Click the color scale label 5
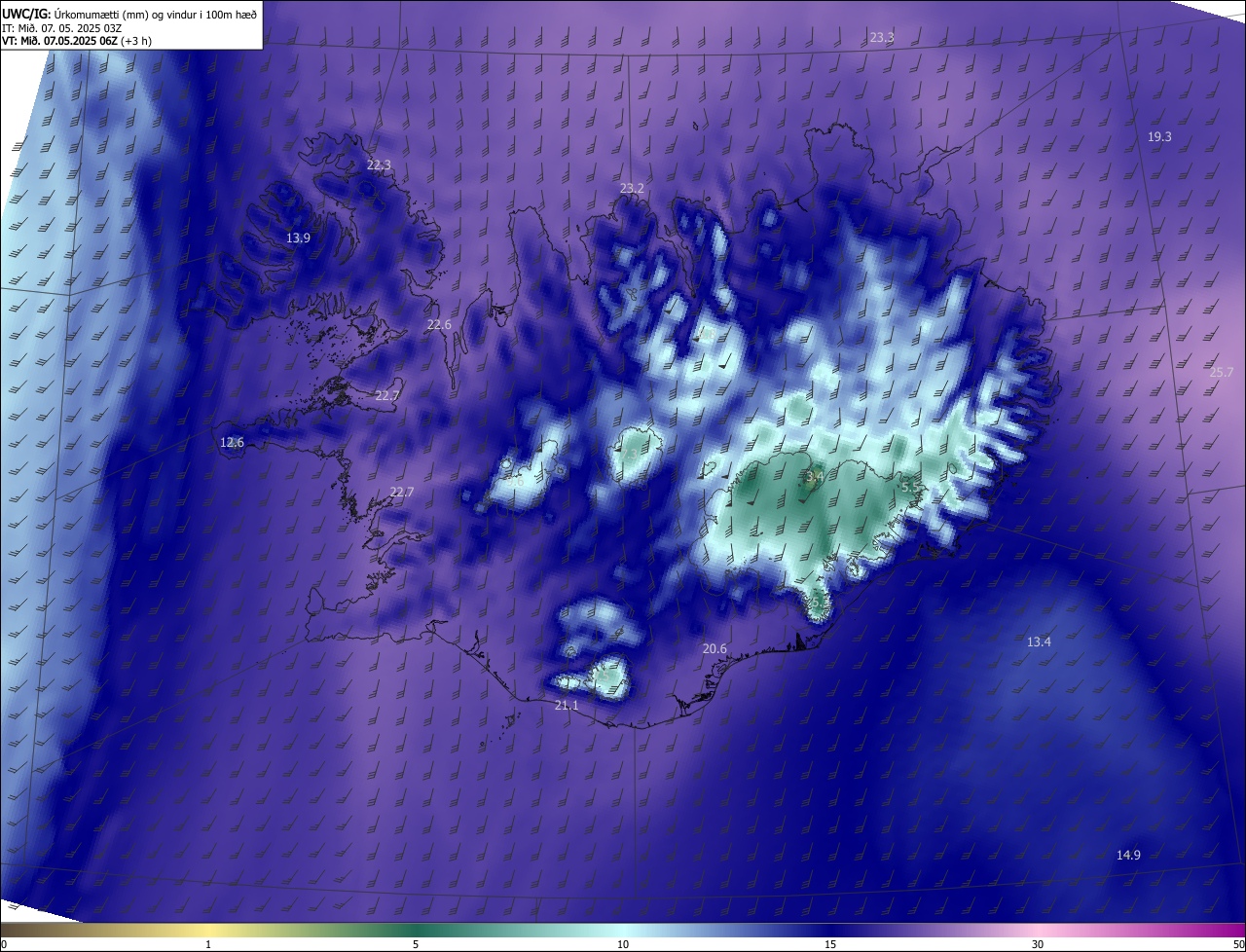The width and height of the screenshot is (1246, 952). tap(416, 944)
